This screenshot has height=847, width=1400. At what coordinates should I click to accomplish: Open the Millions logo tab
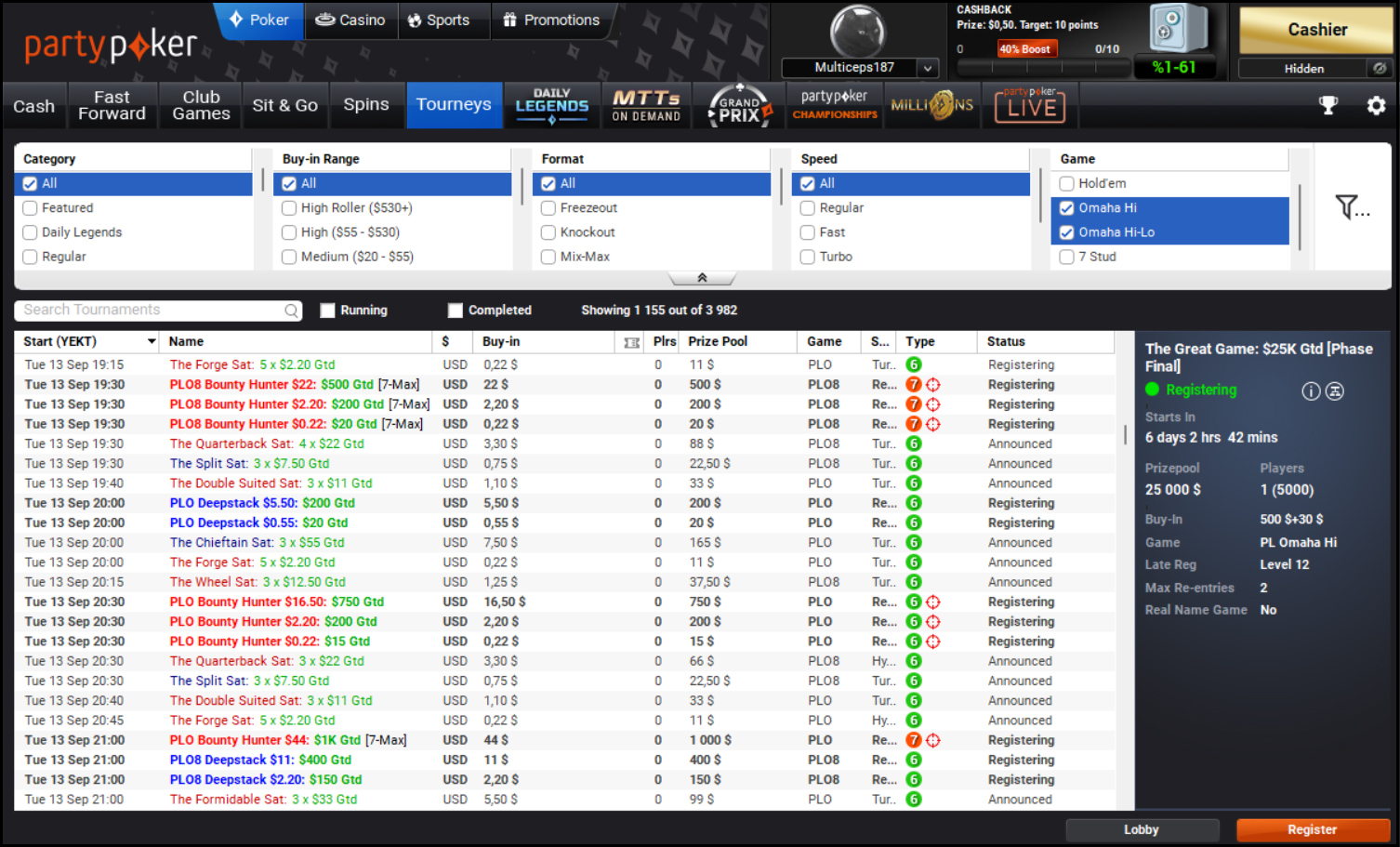coord(932,105)
